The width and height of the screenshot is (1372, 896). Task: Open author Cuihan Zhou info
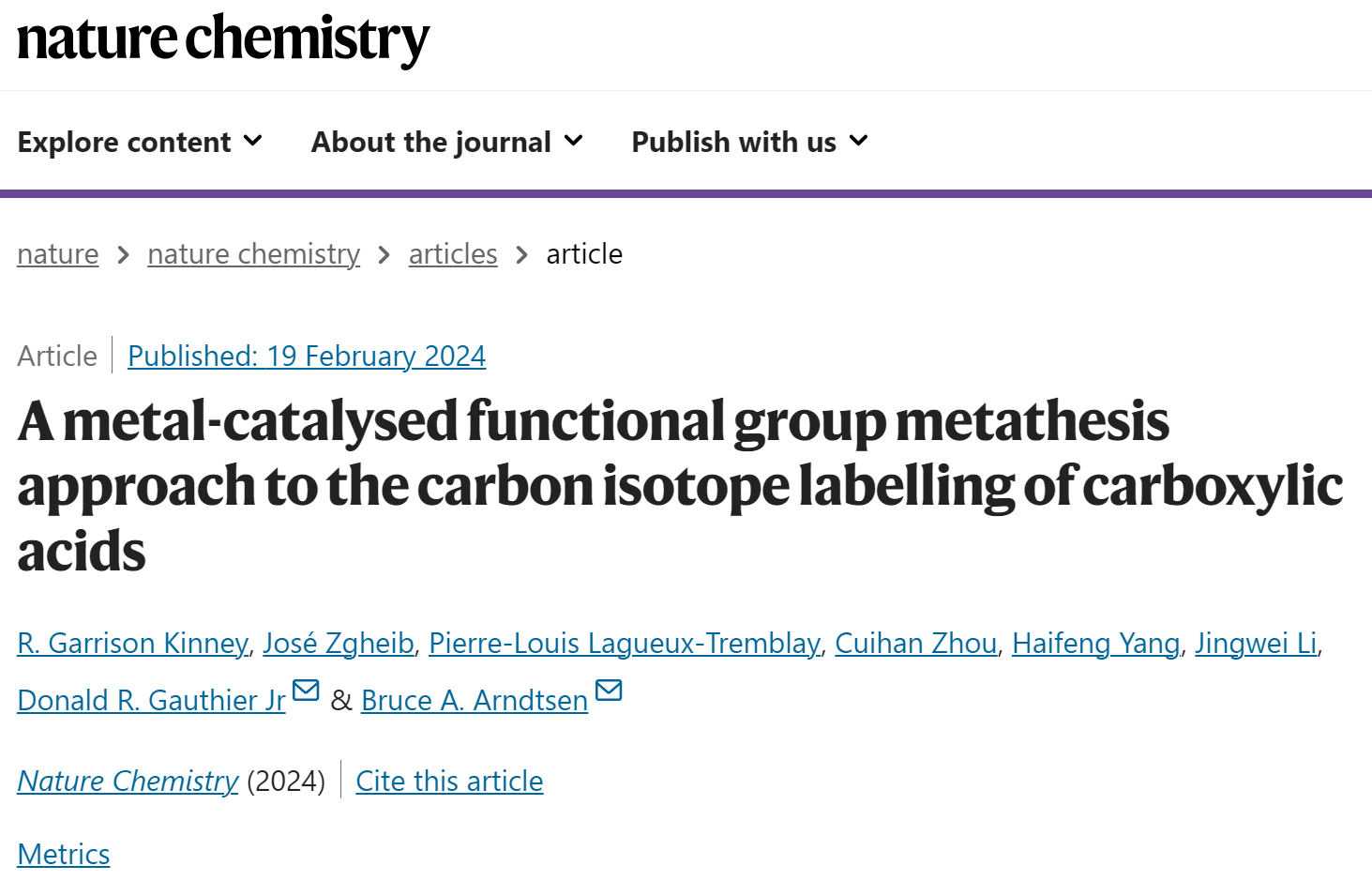[x=916, y=644]
